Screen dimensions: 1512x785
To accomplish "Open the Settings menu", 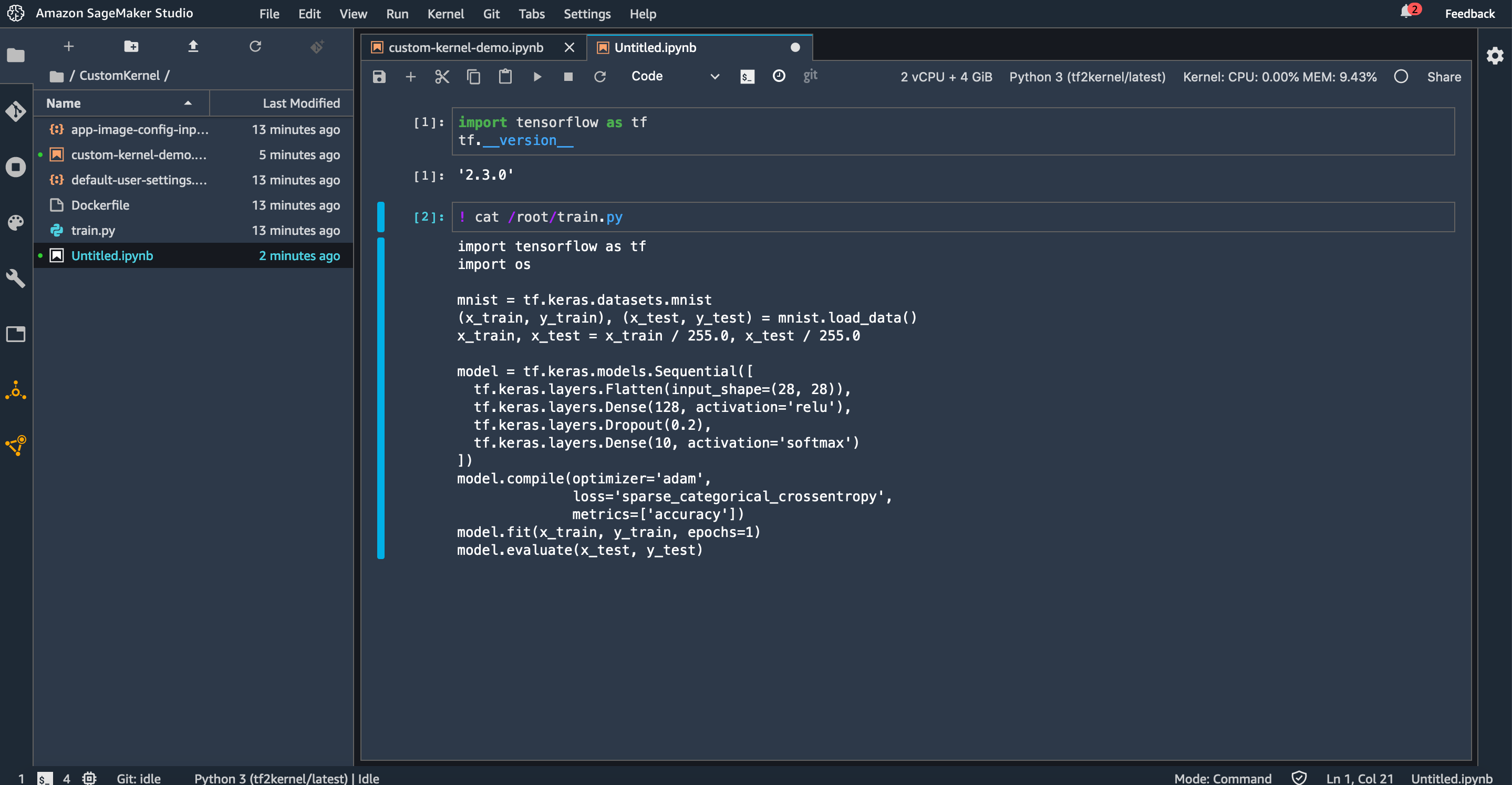I will pos(587,14).
